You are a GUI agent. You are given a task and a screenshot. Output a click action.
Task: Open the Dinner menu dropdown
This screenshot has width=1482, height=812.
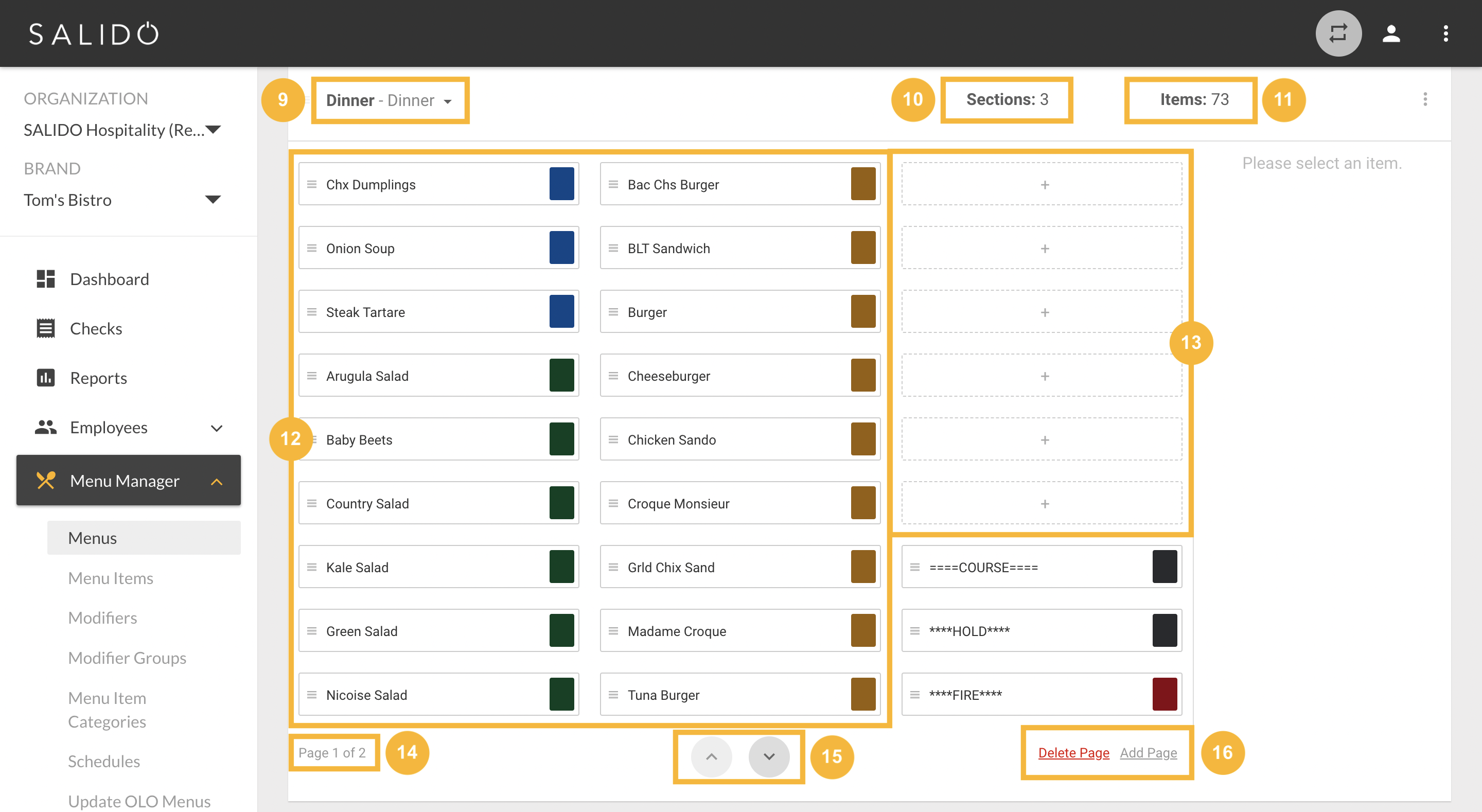click(x=390, y=101)
